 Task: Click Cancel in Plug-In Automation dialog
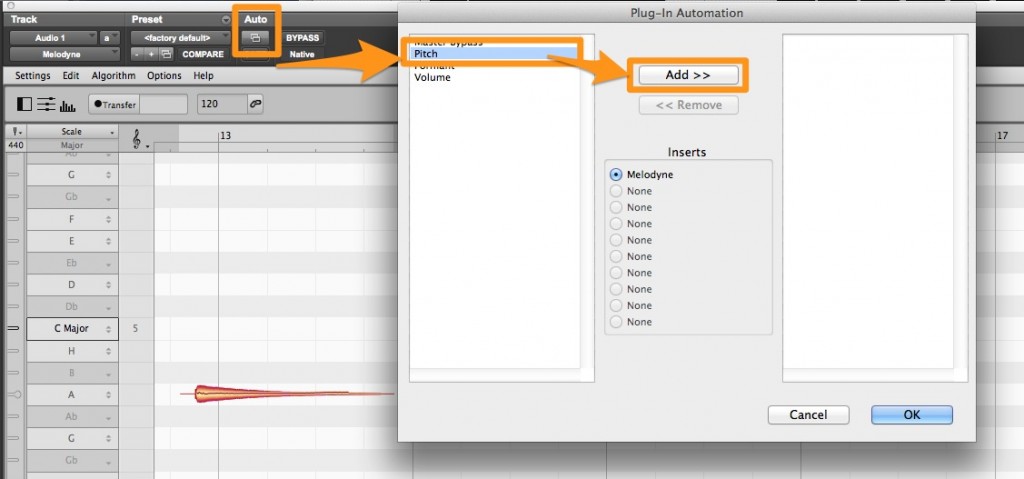[x=808, y=414]
